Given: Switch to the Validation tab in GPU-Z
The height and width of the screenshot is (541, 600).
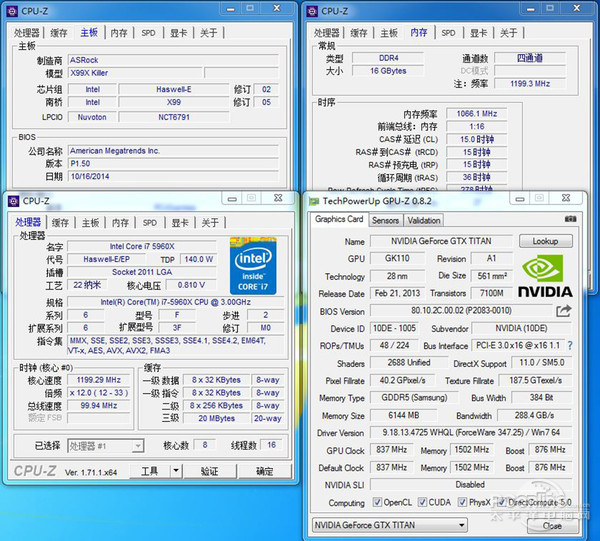Looking at the screenshot, I should pyautogui.click(x=424, y=220).
